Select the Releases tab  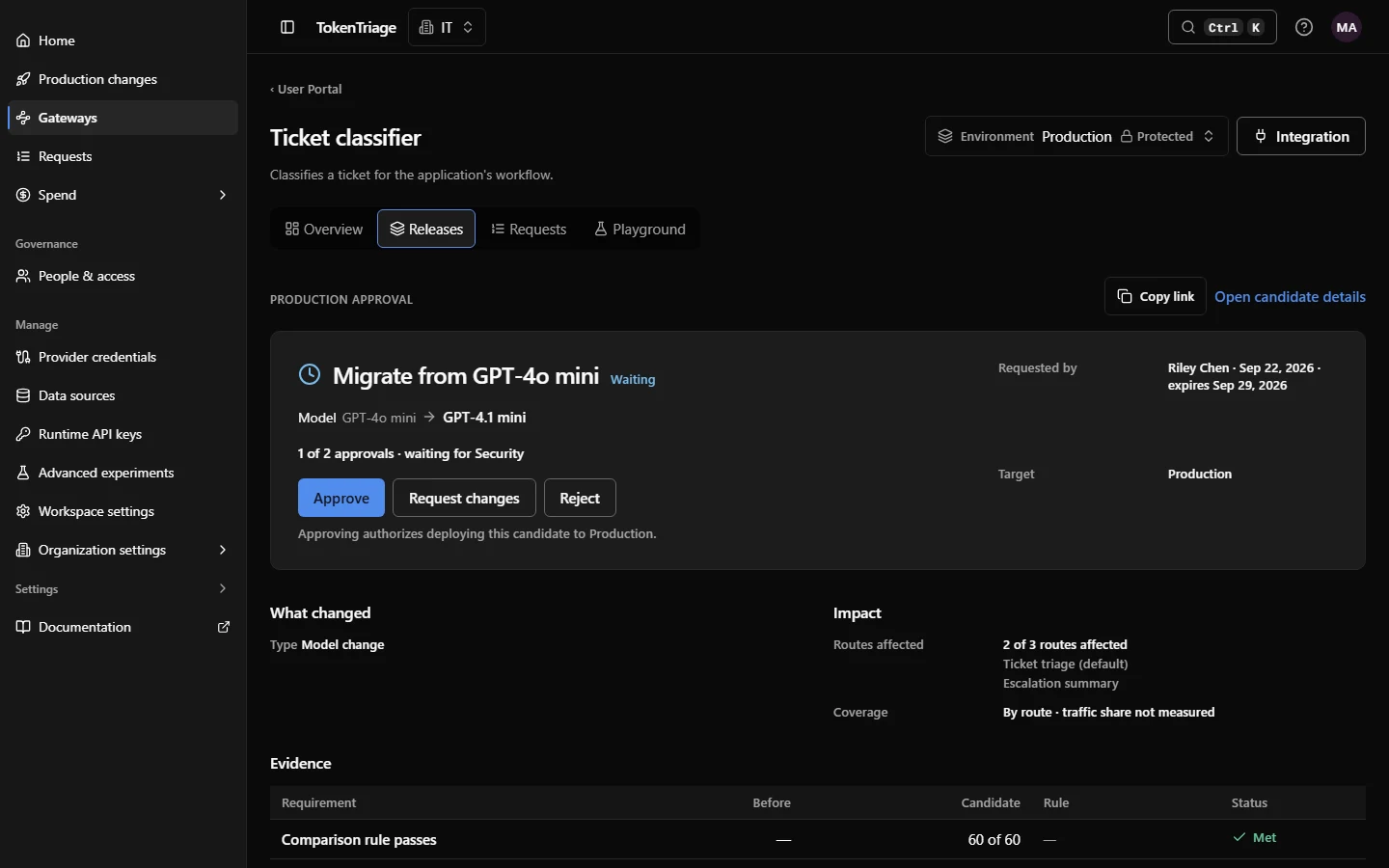426,229
